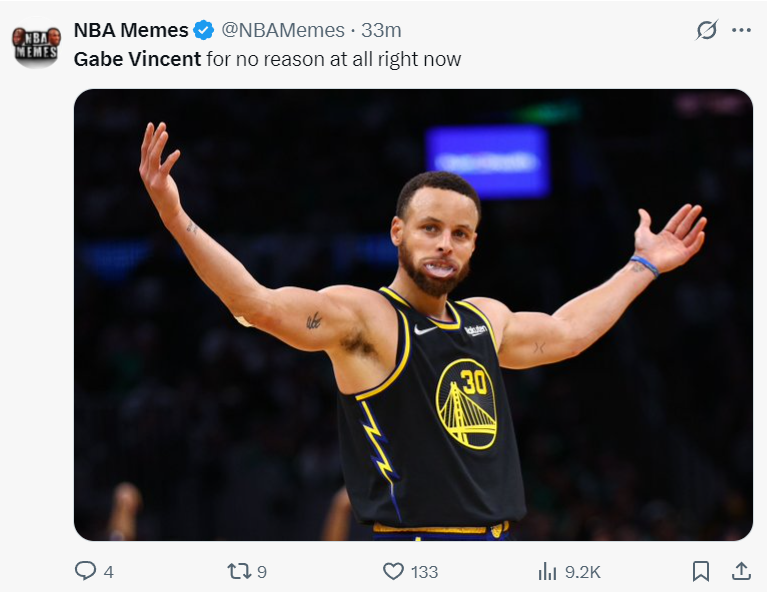Click the share upload arrow icon
Viewport: 767px width, 592px height.
tap(741, 570)
